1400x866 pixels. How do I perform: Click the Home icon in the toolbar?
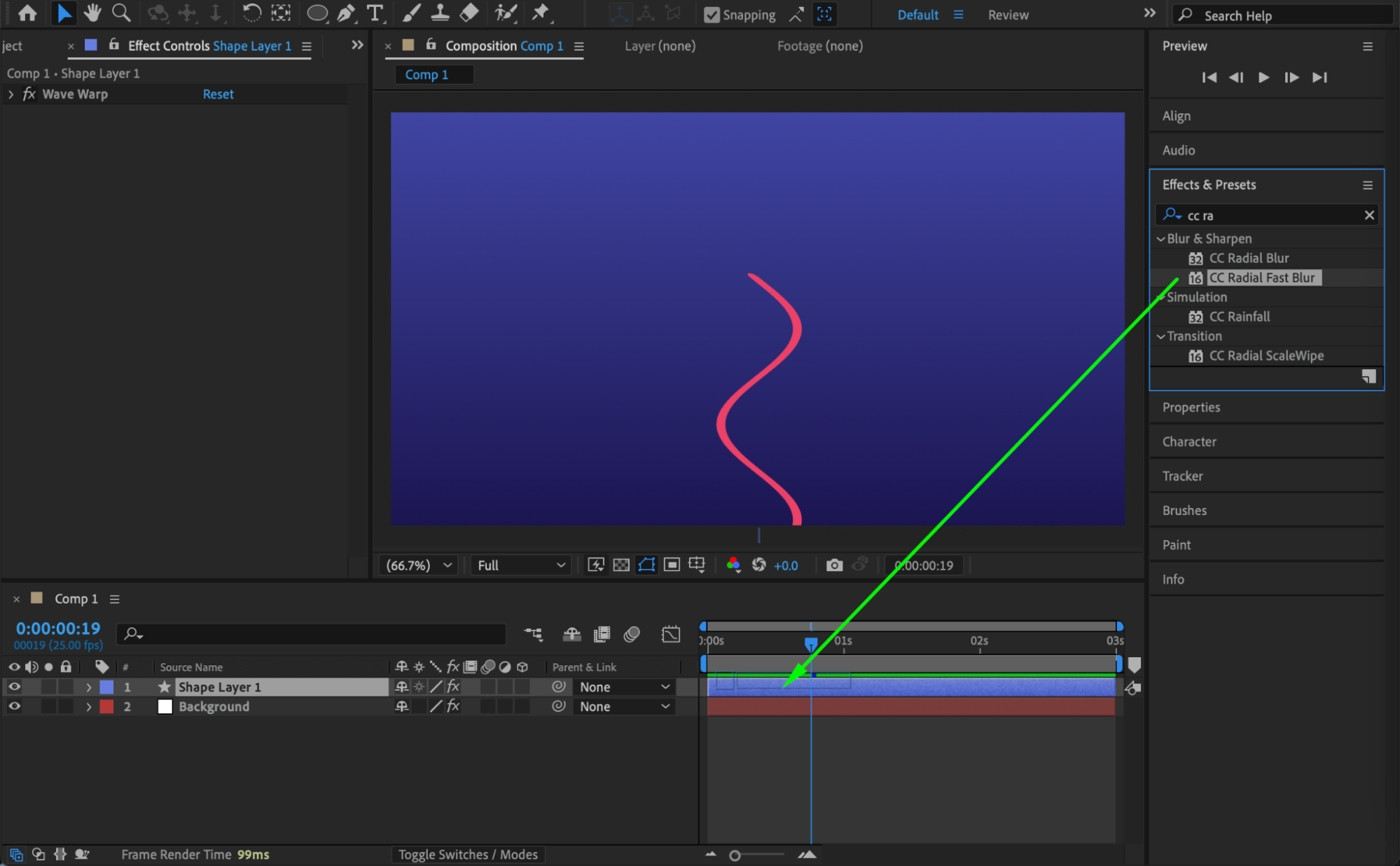[27, 13]
